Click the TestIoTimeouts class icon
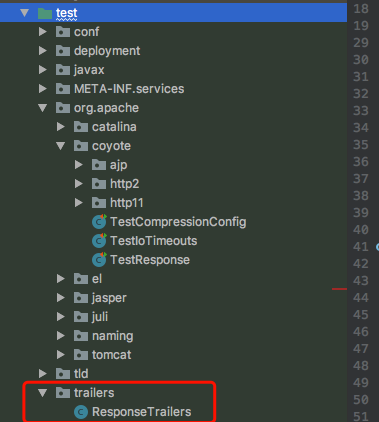 [x=99, y=241]
